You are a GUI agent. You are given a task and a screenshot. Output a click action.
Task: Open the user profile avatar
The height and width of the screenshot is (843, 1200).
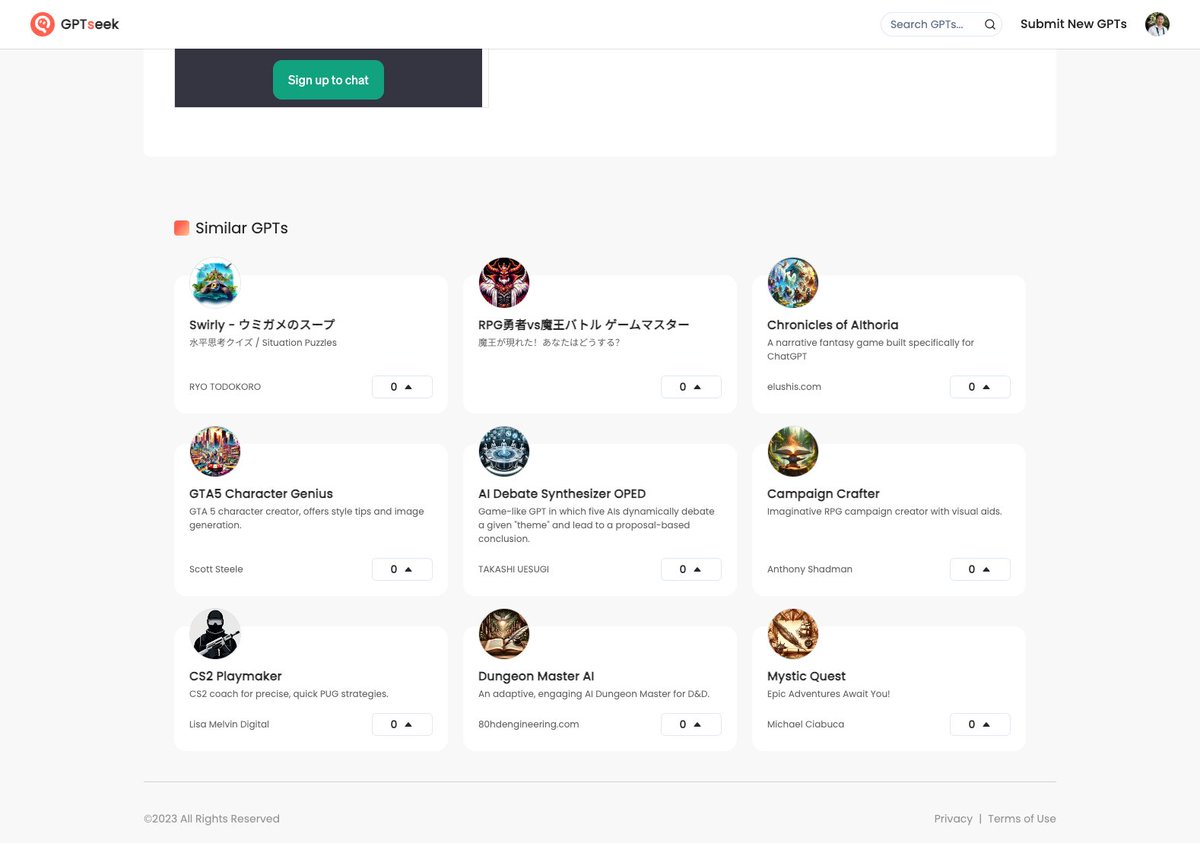coord(1157,24)
